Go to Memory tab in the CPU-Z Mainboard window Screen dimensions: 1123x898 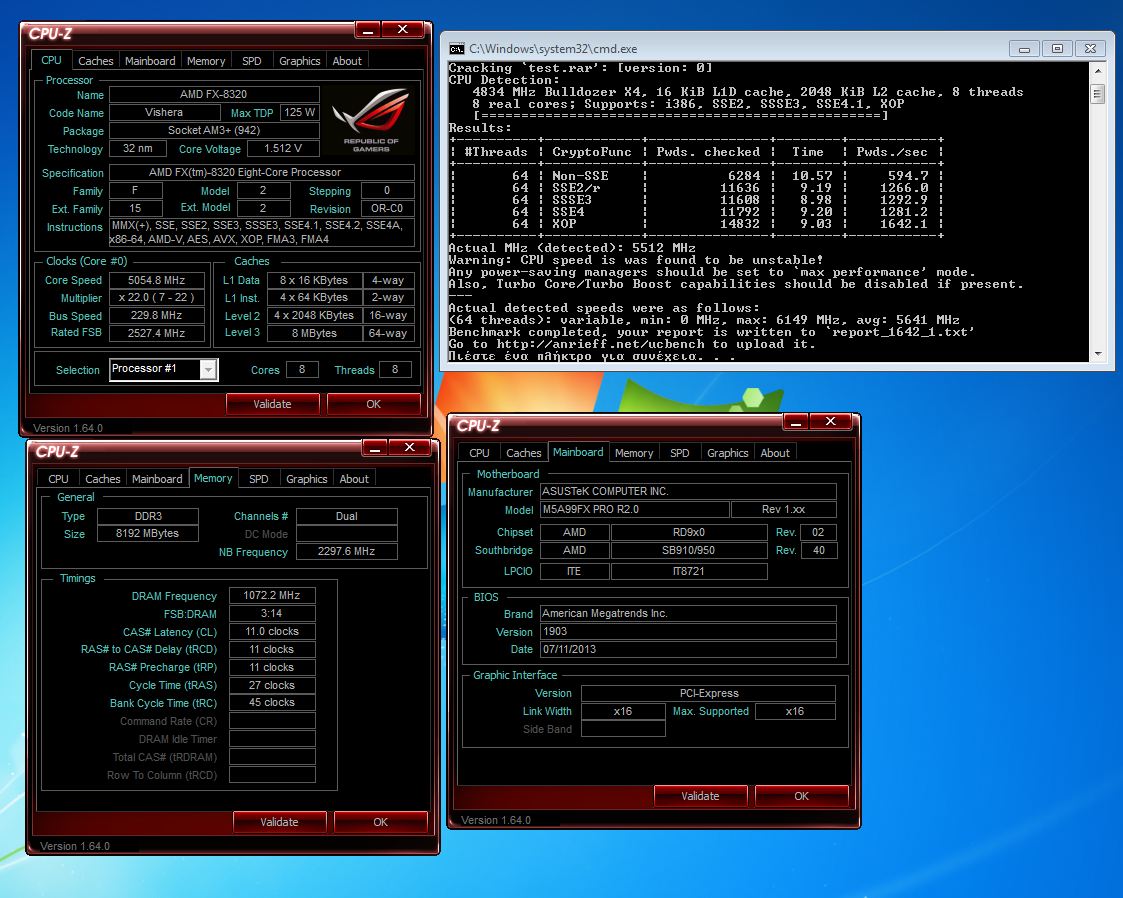[634, 453]
